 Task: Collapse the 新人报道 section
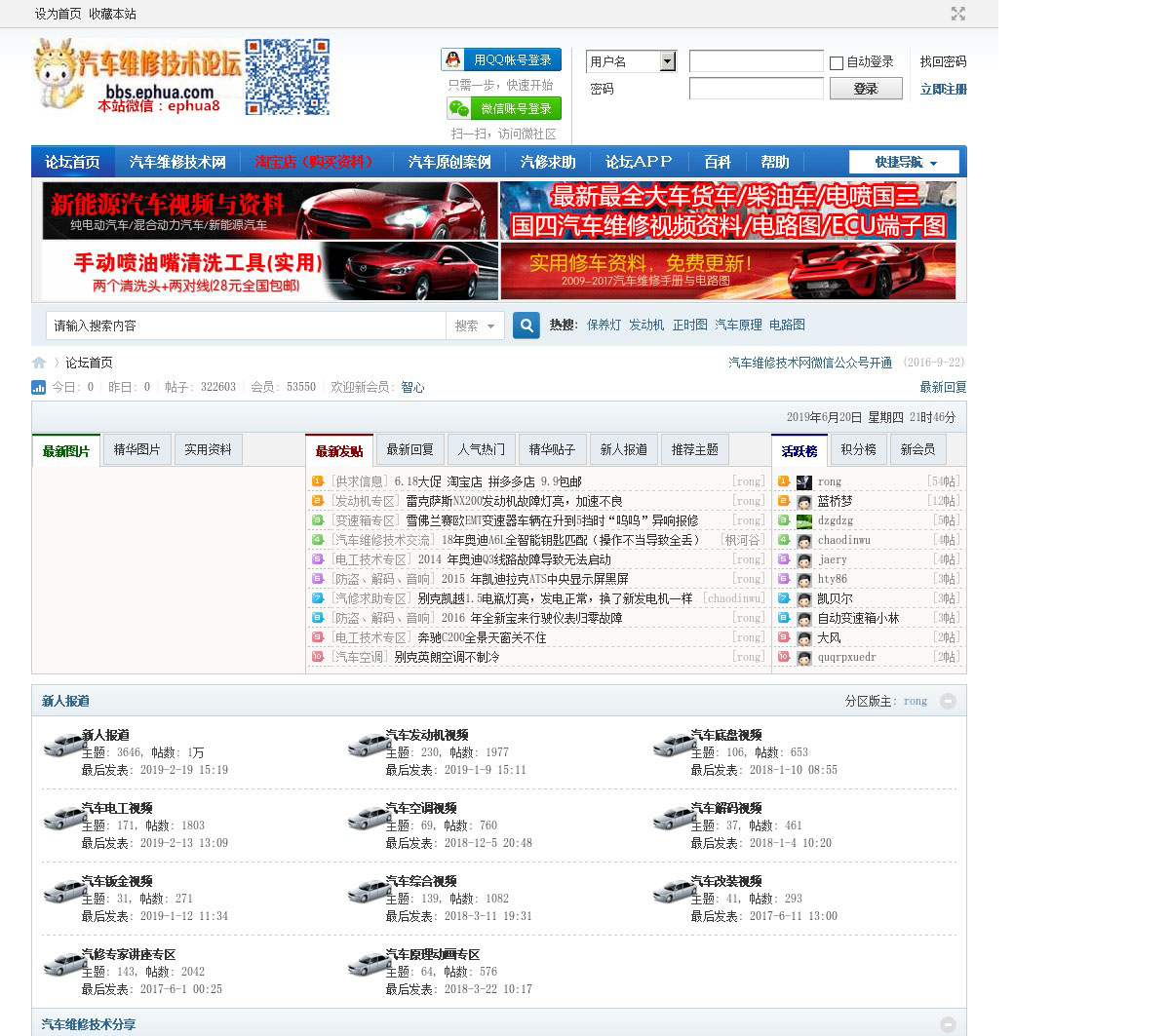click(948, 702)
